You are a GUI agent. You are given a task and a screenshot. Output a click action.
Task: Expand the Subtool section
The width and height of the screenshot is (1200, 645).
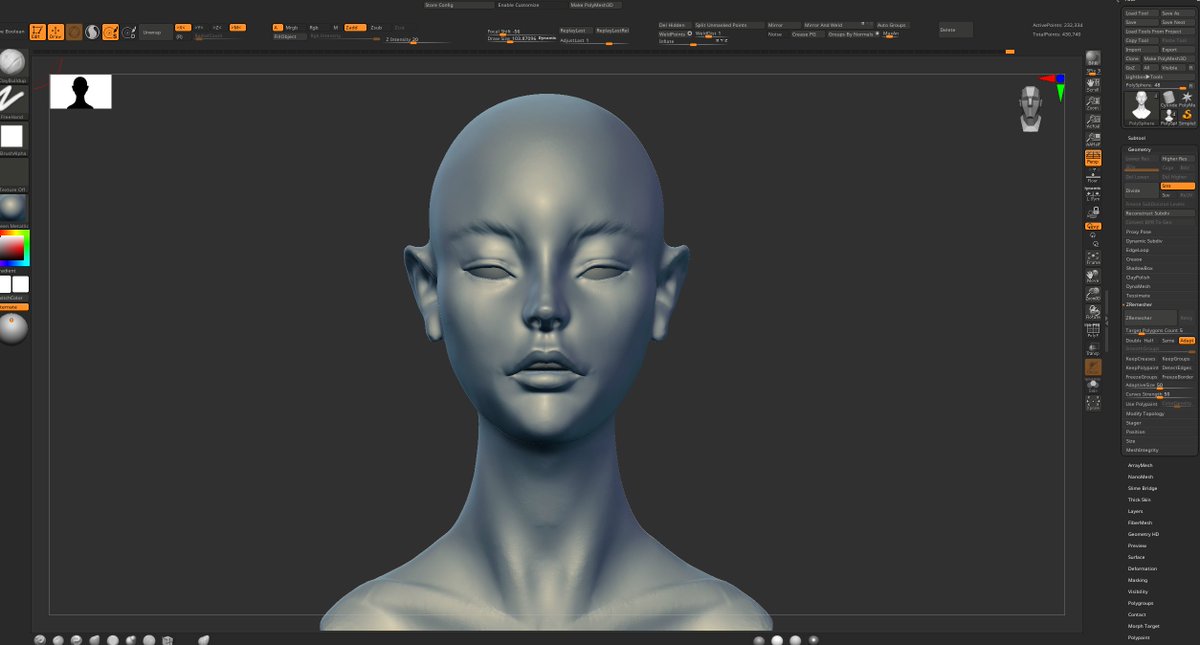click(1137, 138)
